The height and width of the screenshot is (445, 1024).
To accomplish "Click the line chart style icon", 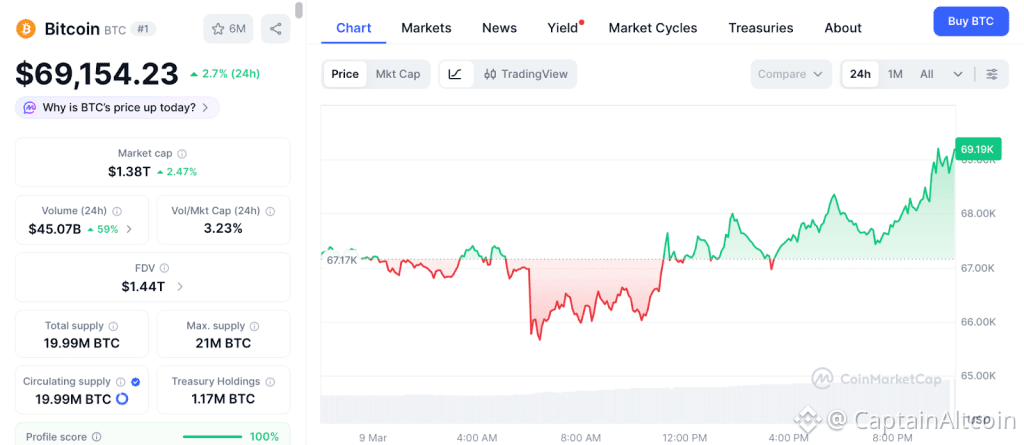I will point(455,74).
